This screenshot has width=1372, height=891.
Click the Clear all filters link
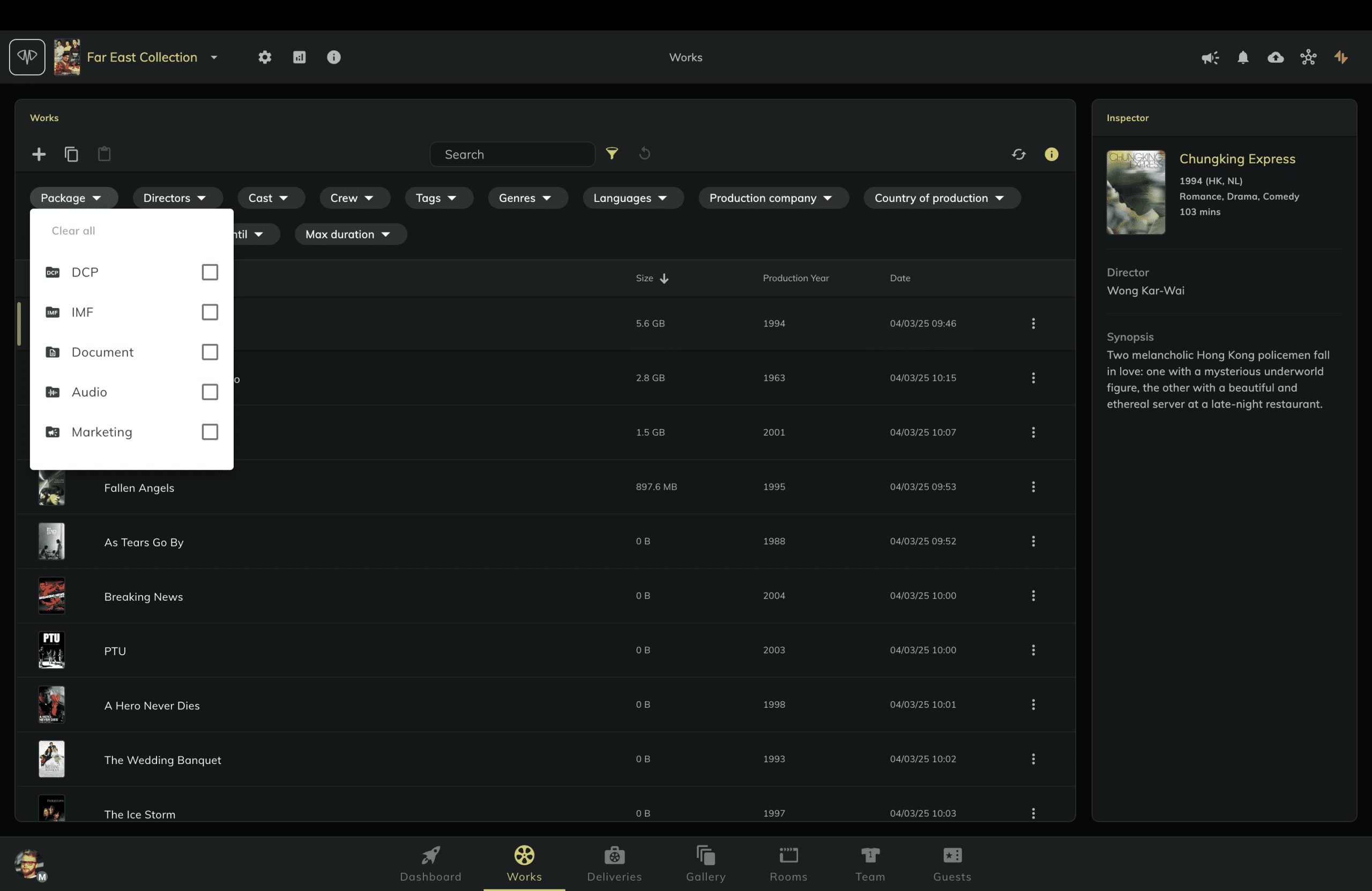click(x=73, y=230)
